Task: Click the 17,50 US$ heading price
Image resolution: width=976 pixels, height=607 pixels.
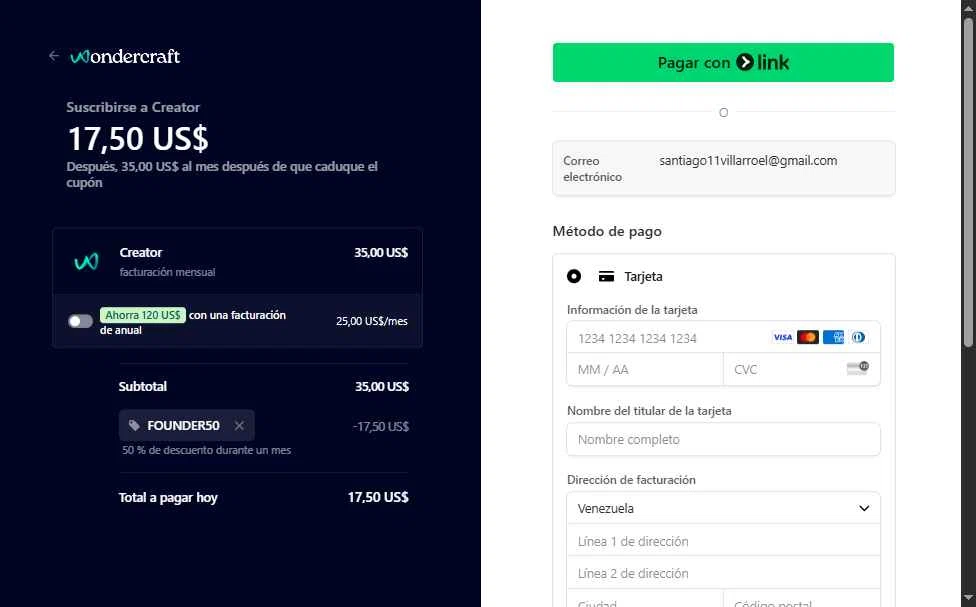Action: tap(138, 138)
